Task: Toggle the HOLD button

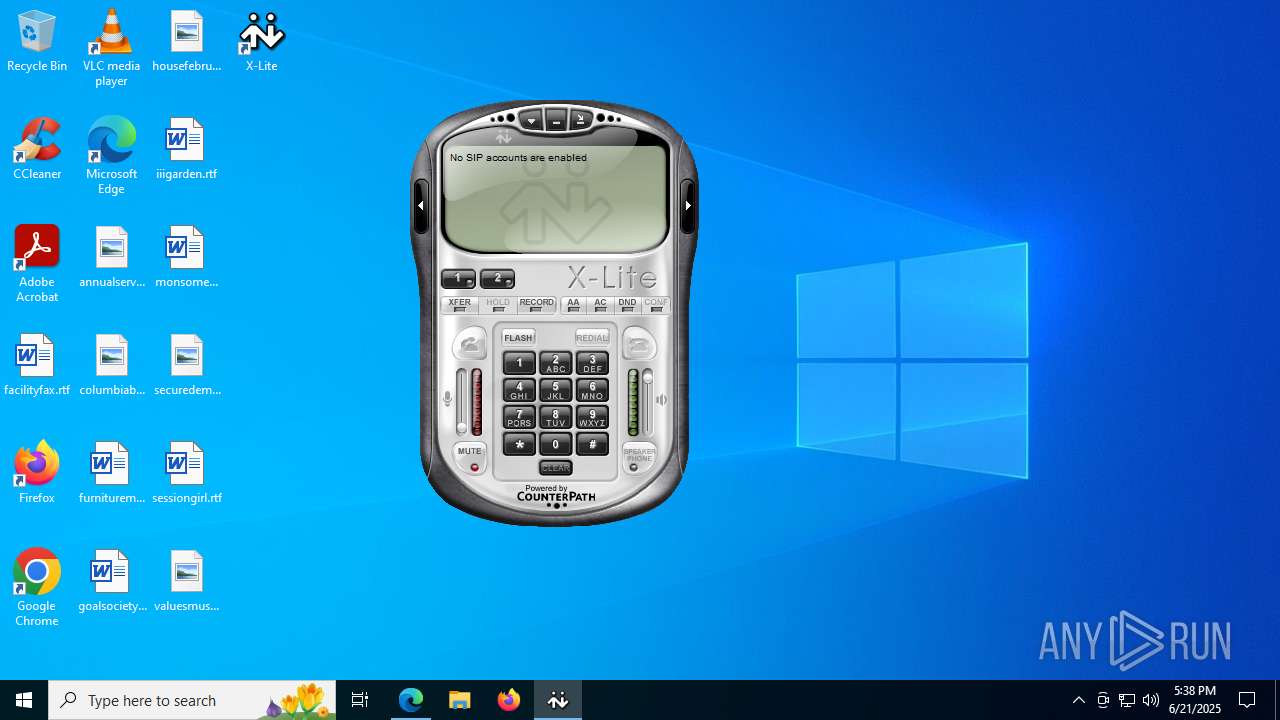Action: (498, 305)
